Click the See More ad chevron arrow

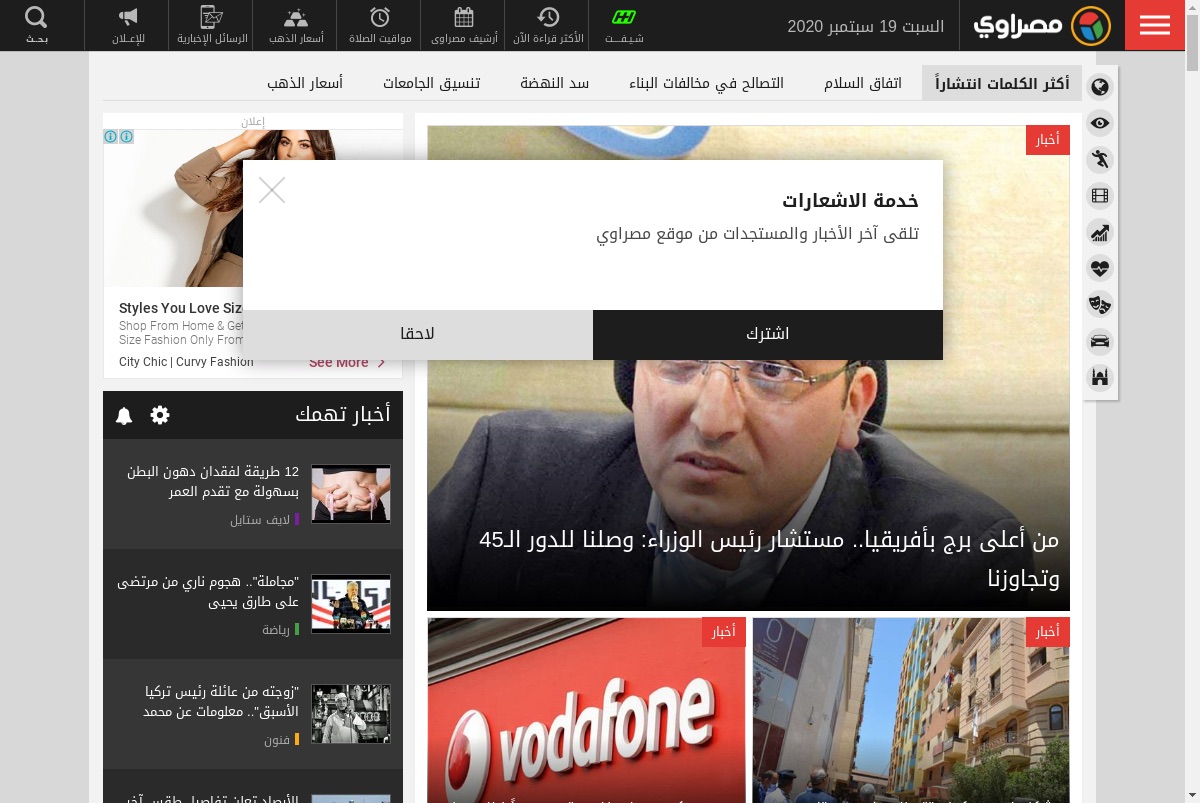381,362
